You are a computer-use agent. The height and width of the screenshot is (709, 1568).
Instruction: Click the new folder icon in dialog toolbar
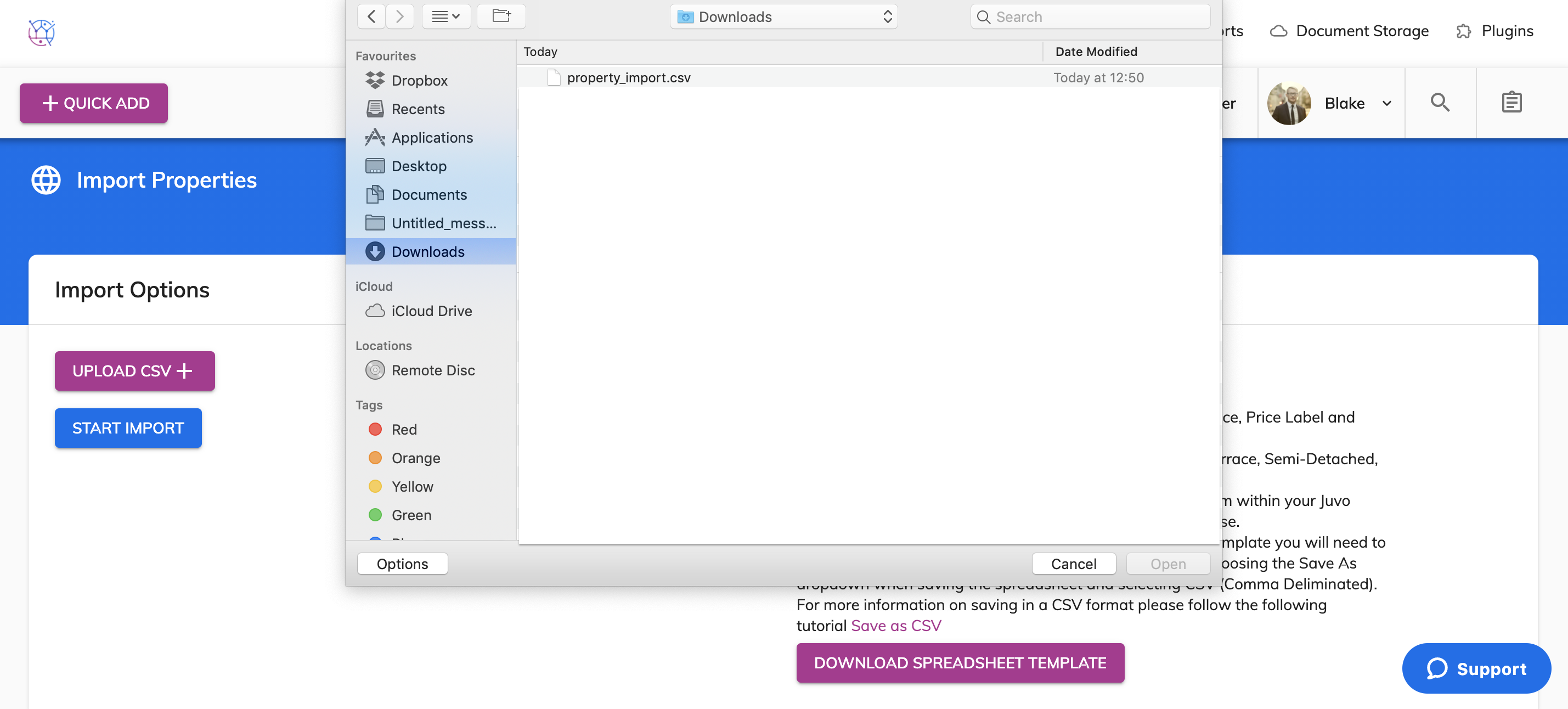click(501, 16)
